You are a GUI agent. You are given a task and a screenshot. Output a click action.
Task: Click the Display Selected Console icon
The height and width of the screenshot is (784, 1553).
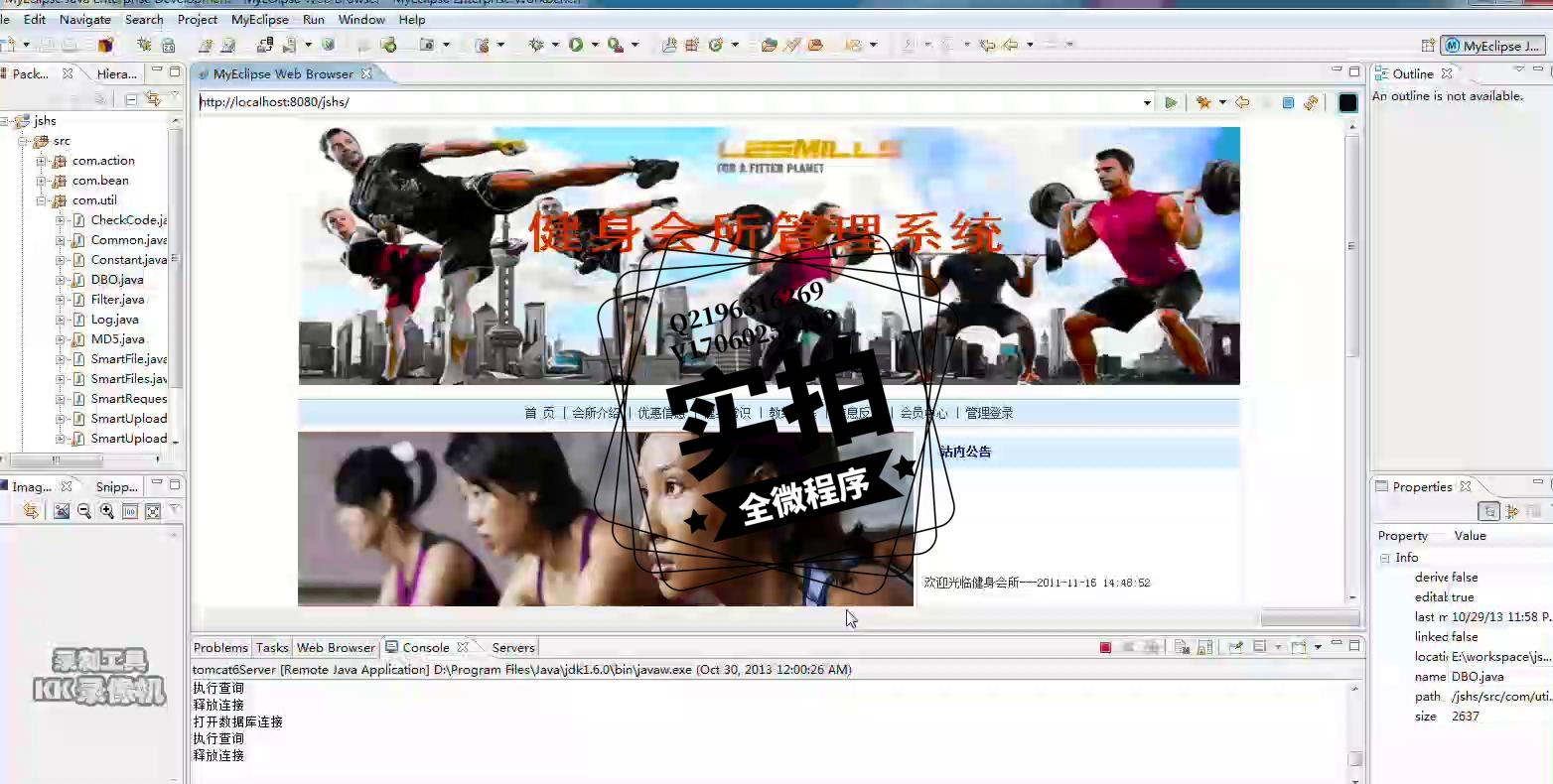pyautogui.click(x=1259, y=647)
